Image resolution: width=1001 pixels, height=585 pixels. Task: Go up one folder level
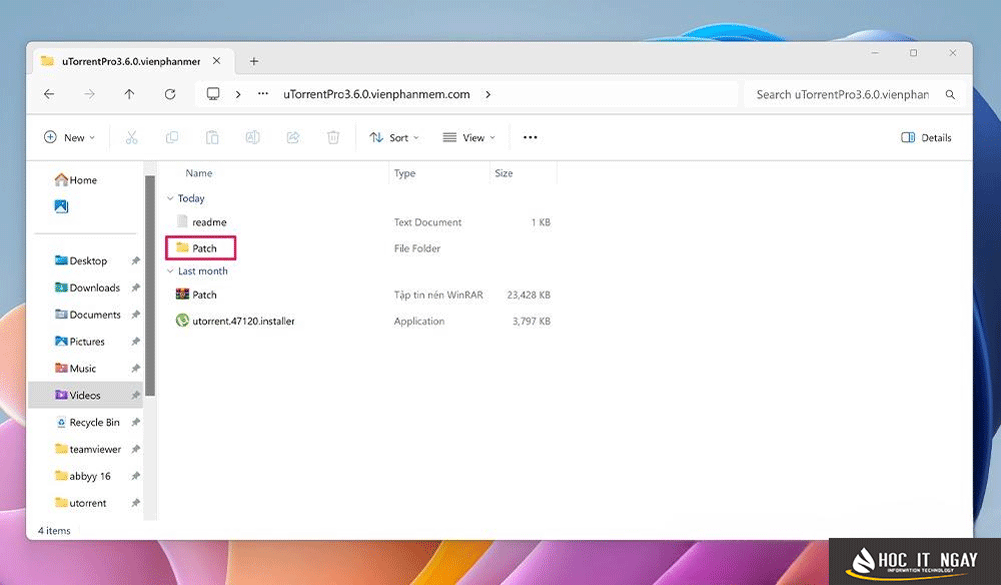[130, 95]
